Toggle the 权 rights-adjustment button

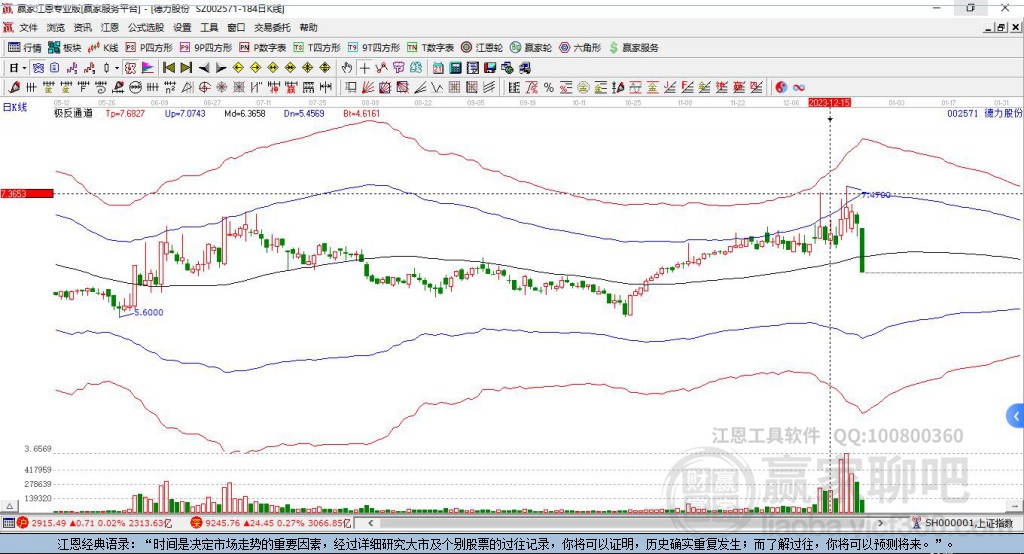click(x=130, y=68)
